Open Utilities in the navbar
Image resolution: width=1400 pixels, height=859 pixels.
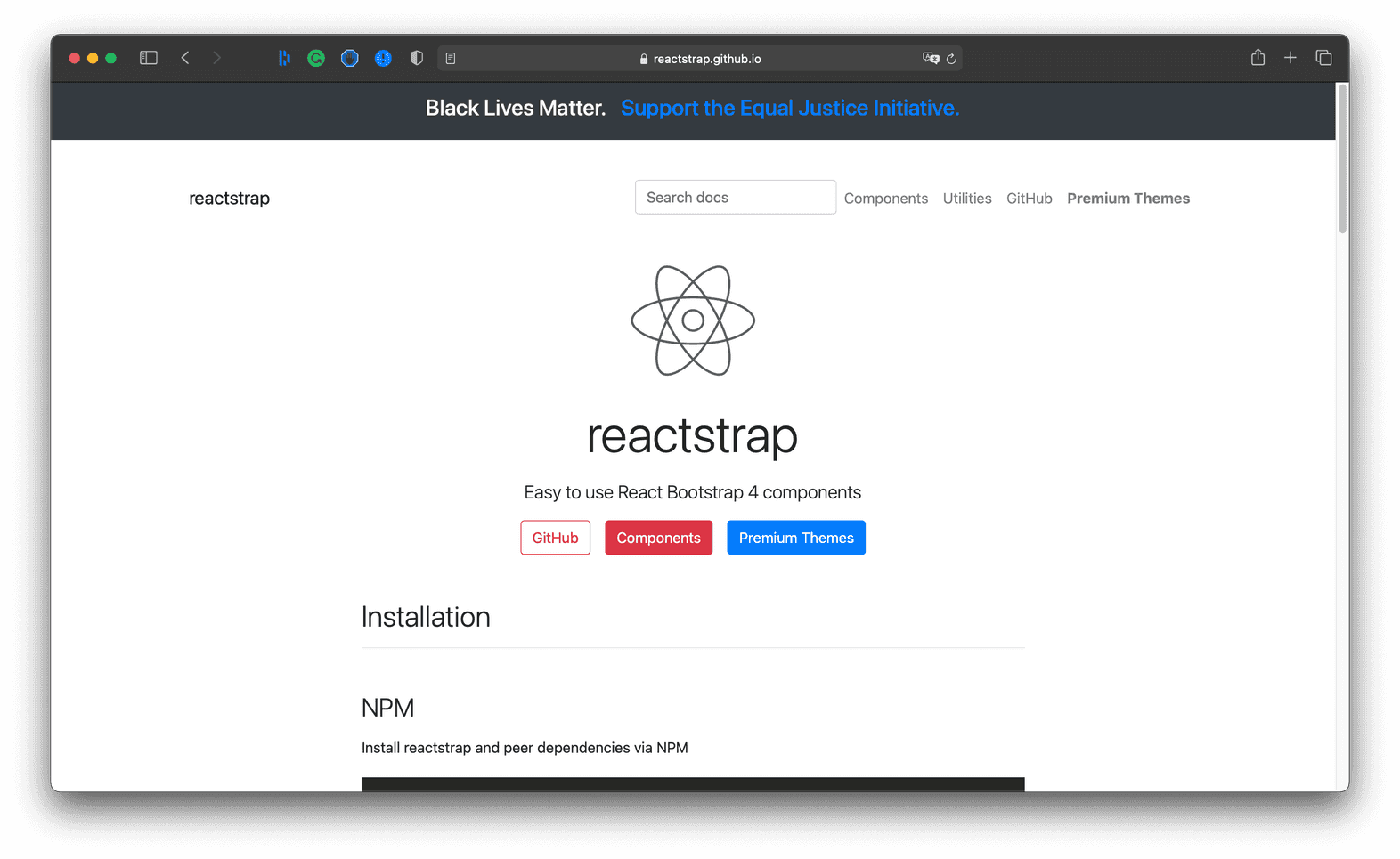(967, 199)
